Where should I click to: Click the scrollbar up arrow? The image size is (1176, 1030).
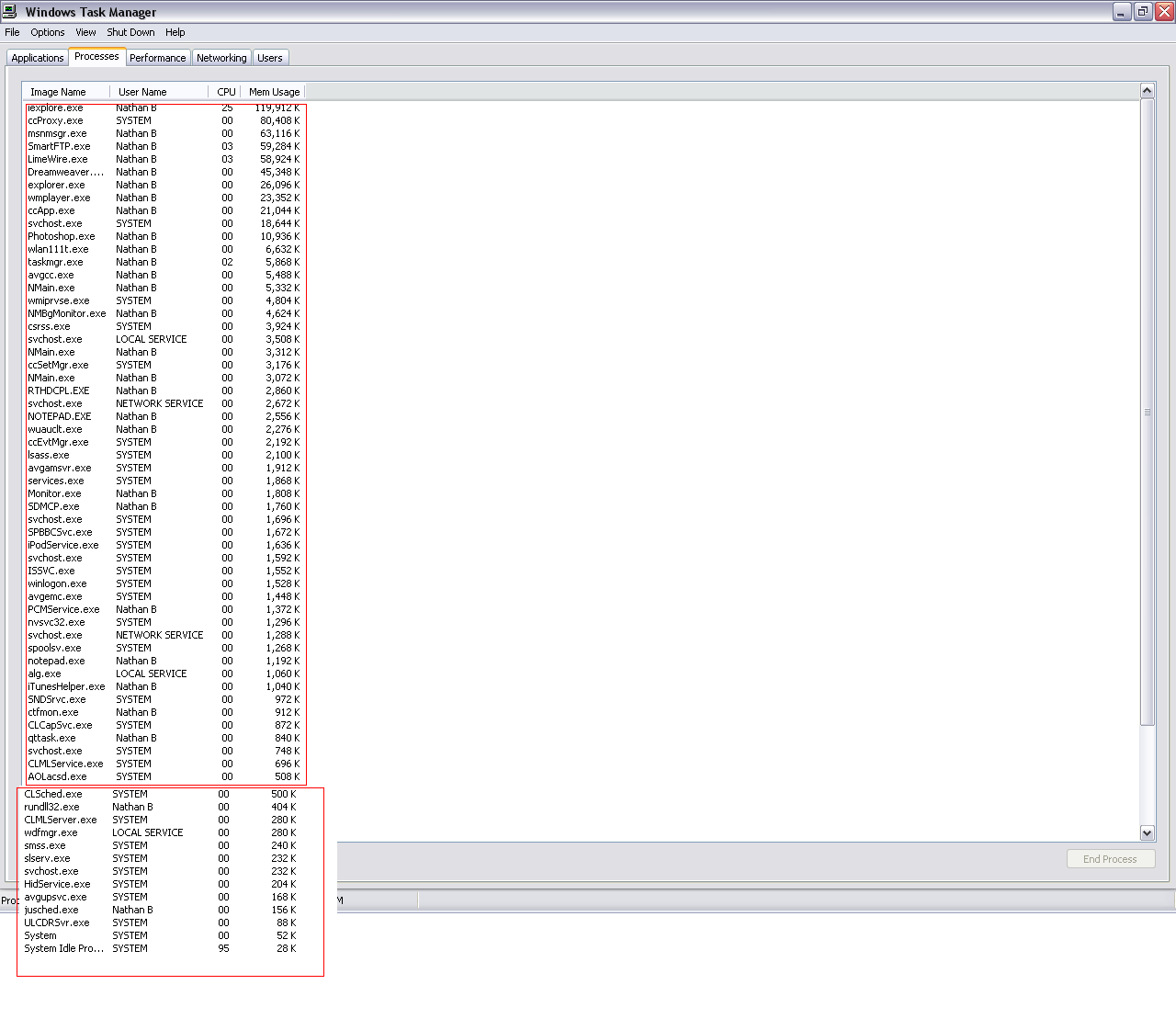1147,90
